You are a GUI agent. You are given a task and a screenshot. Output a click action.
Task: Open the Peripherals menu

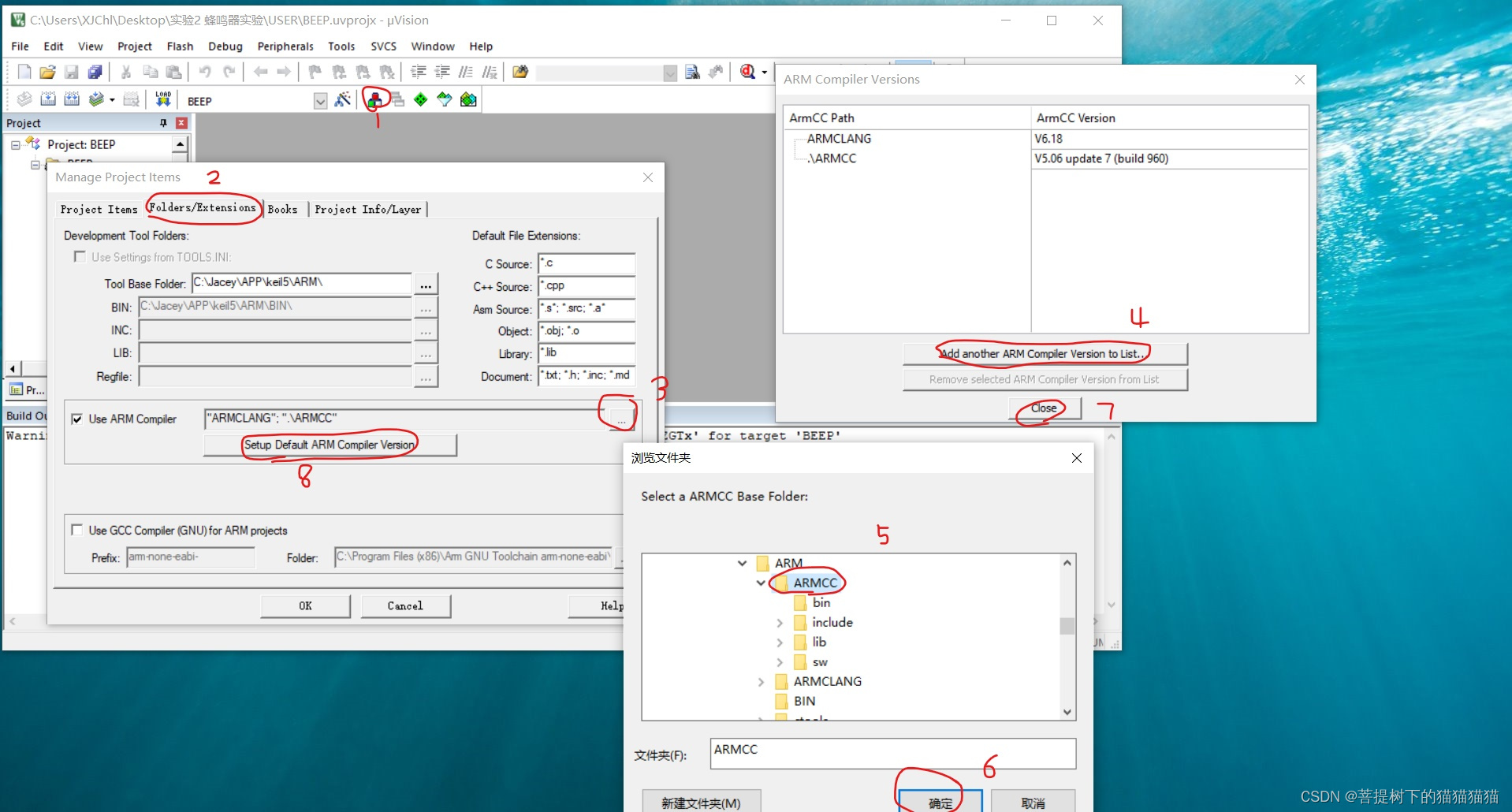point(285,46)
